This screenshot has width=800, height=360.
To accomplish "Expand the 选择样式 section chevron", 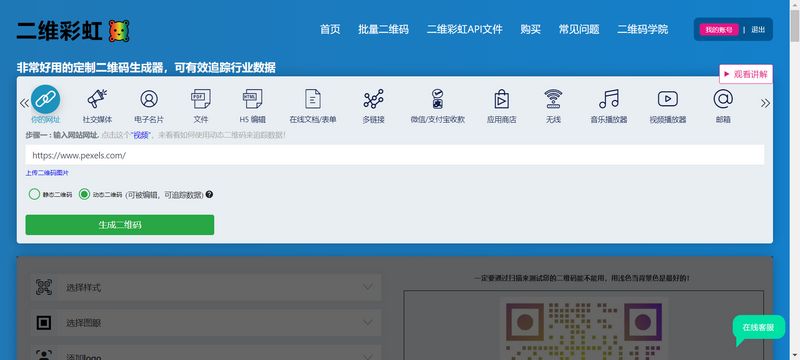I will pyautogui.click(x=368, y=287).
